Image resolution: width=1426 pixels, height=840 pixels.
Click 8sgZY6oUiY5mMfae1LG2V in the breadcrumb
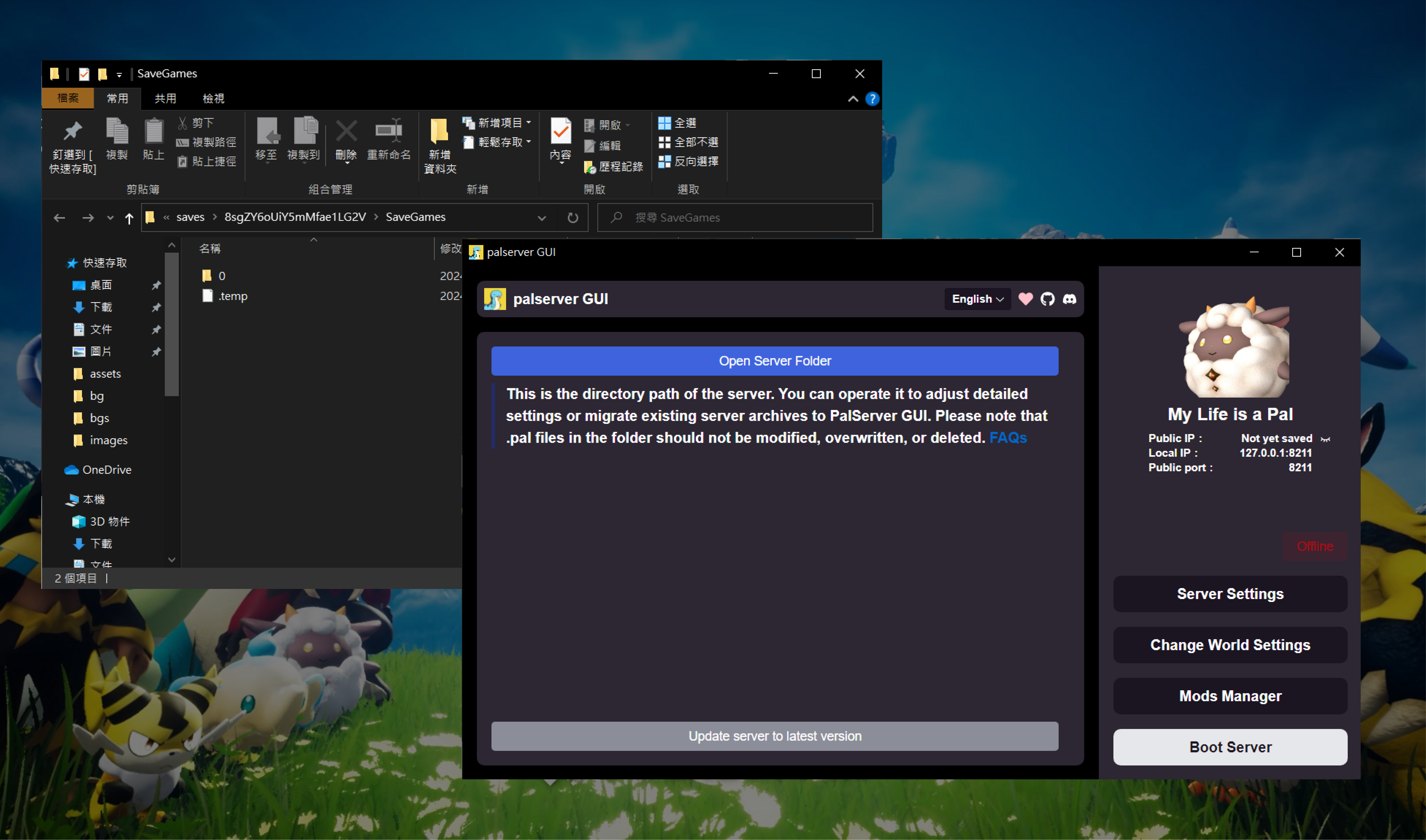pos(295,217)
